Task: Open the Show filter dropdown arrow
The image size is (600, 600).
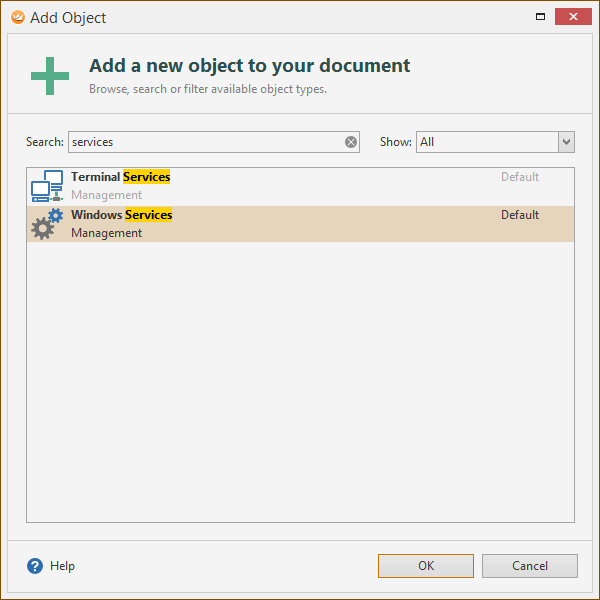Action: (566, 142)
